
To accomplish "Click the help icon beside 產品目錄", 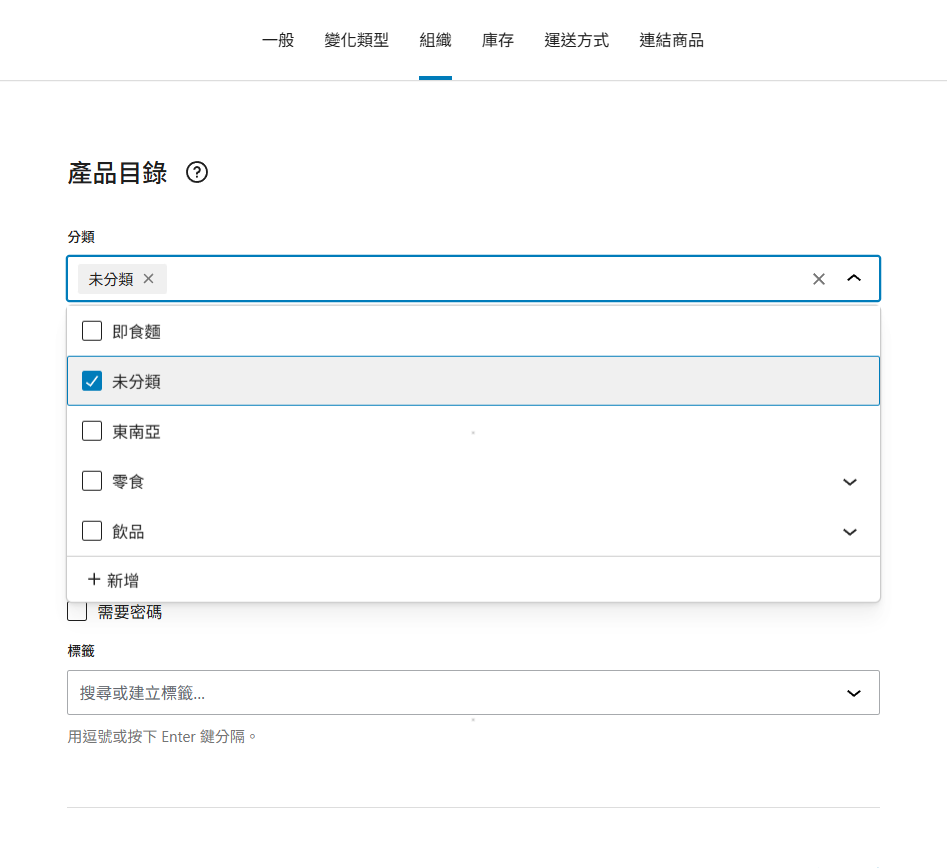I will [x=197, y=173].
